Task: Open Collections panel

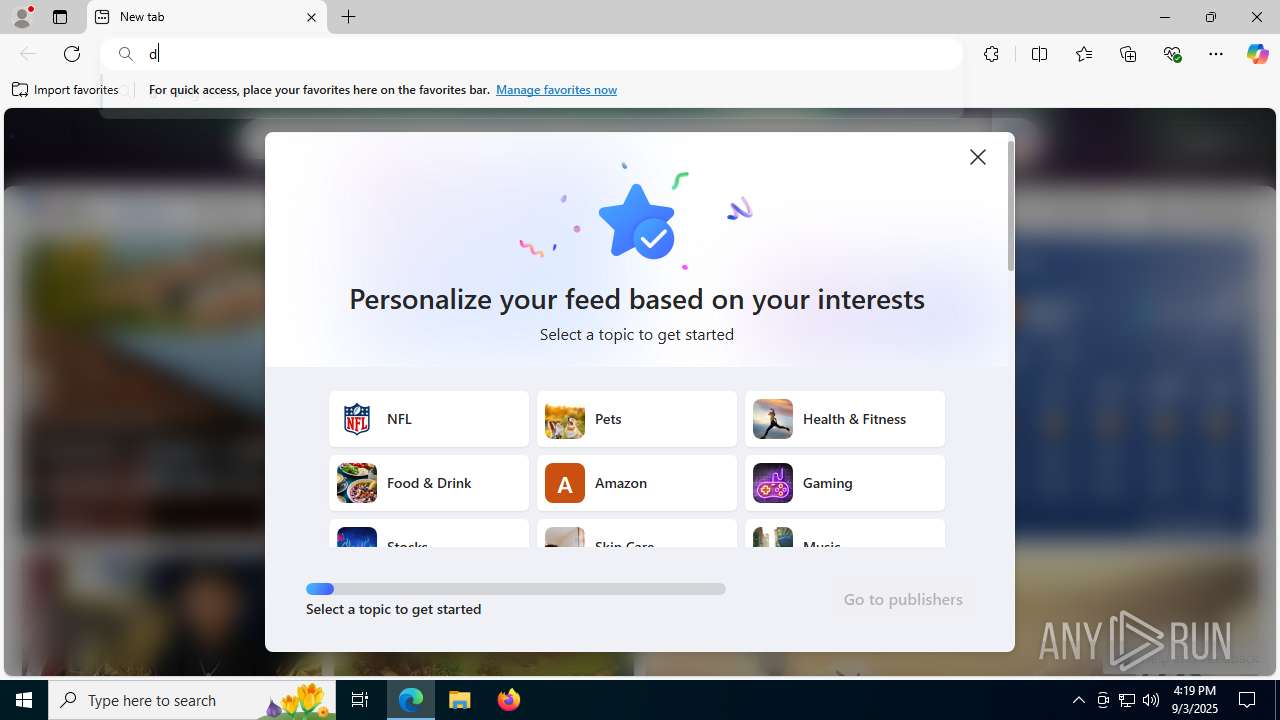Action: [1128, 54]
